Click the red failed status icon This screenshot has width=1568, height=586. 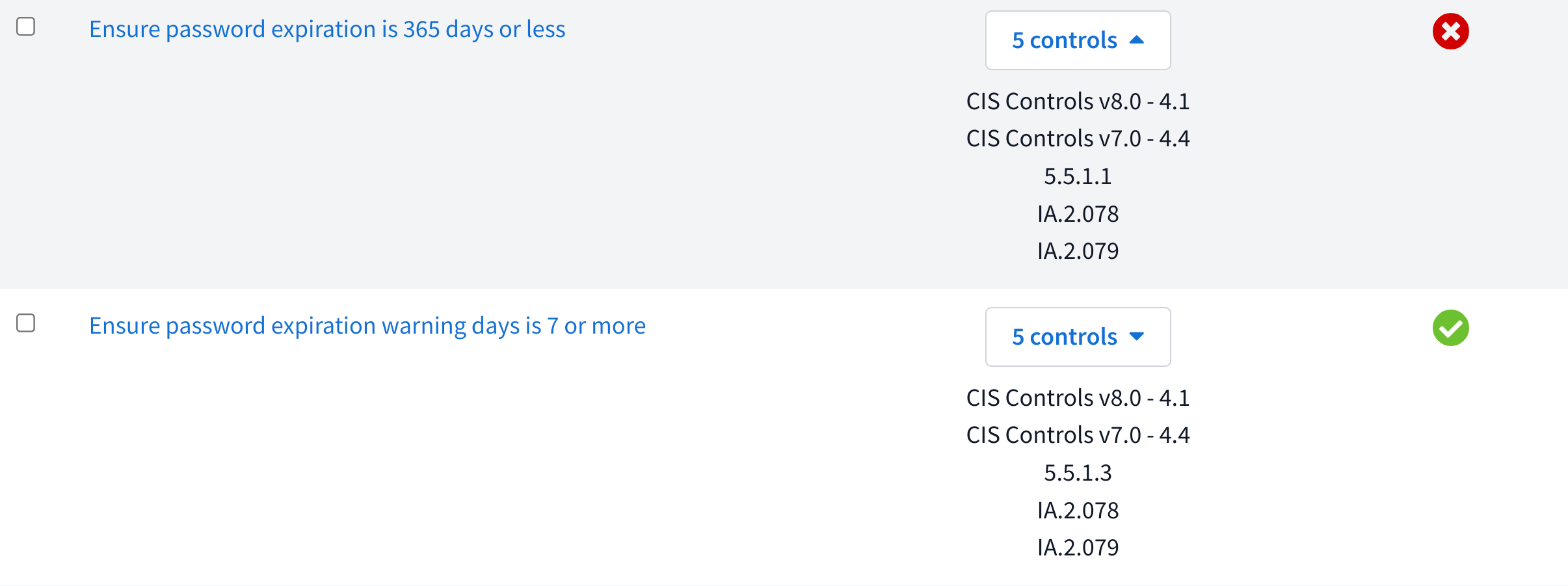click(x=1450, y=31)
